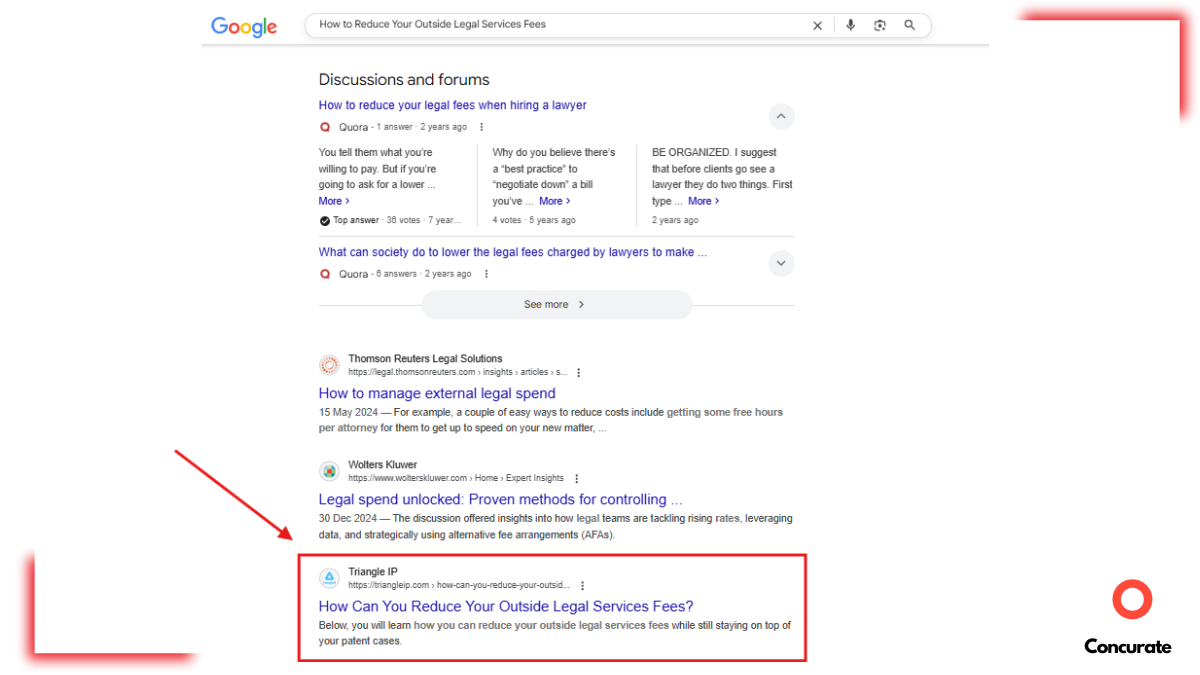
Task: Click the www.wolterskluwer.com URL breadcrumb
Action: coord(456,478)
